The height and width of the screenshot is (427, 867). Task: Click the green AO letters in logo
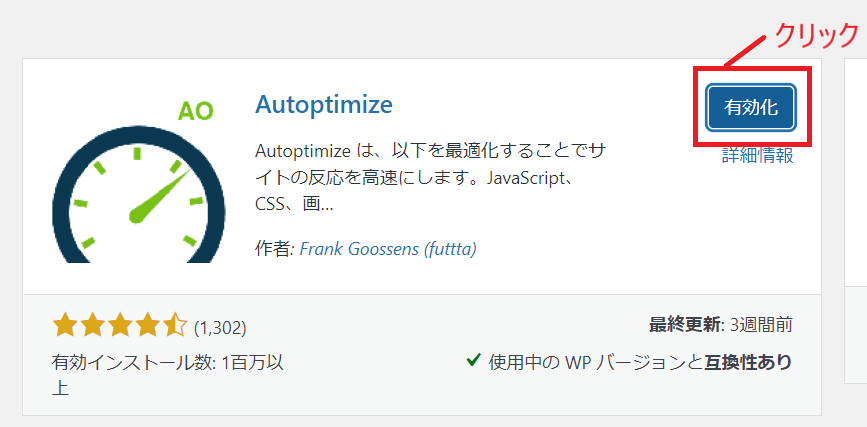point(195,110)
